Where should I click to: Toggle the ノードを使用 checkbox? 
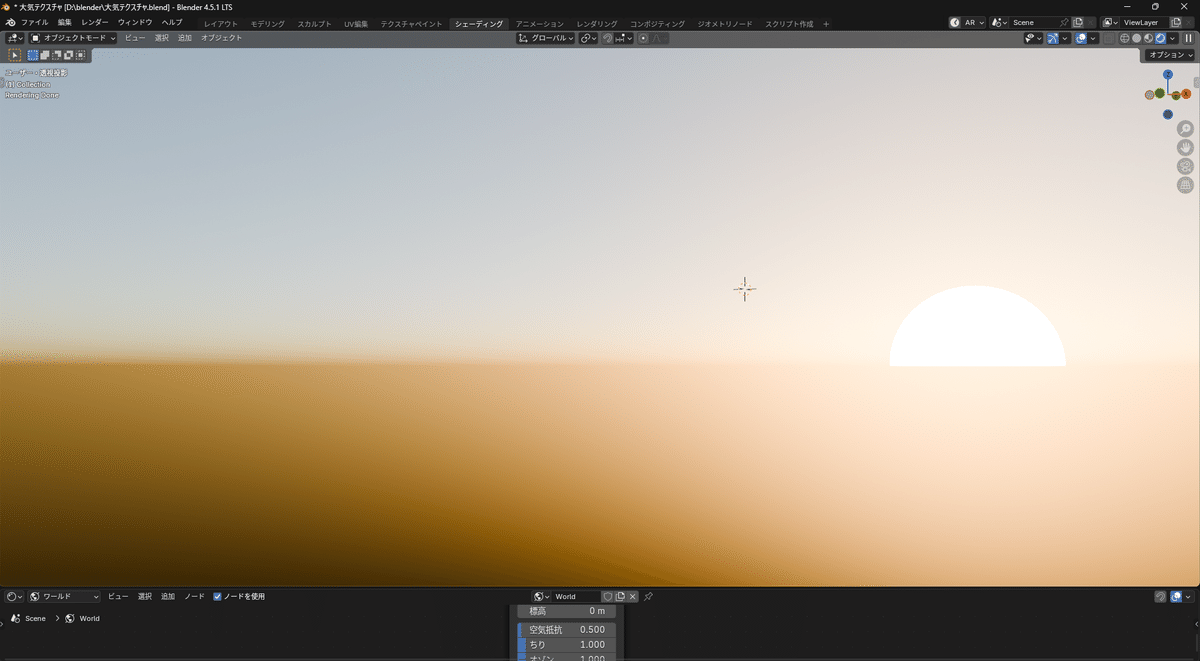click(x=217, y=597)
